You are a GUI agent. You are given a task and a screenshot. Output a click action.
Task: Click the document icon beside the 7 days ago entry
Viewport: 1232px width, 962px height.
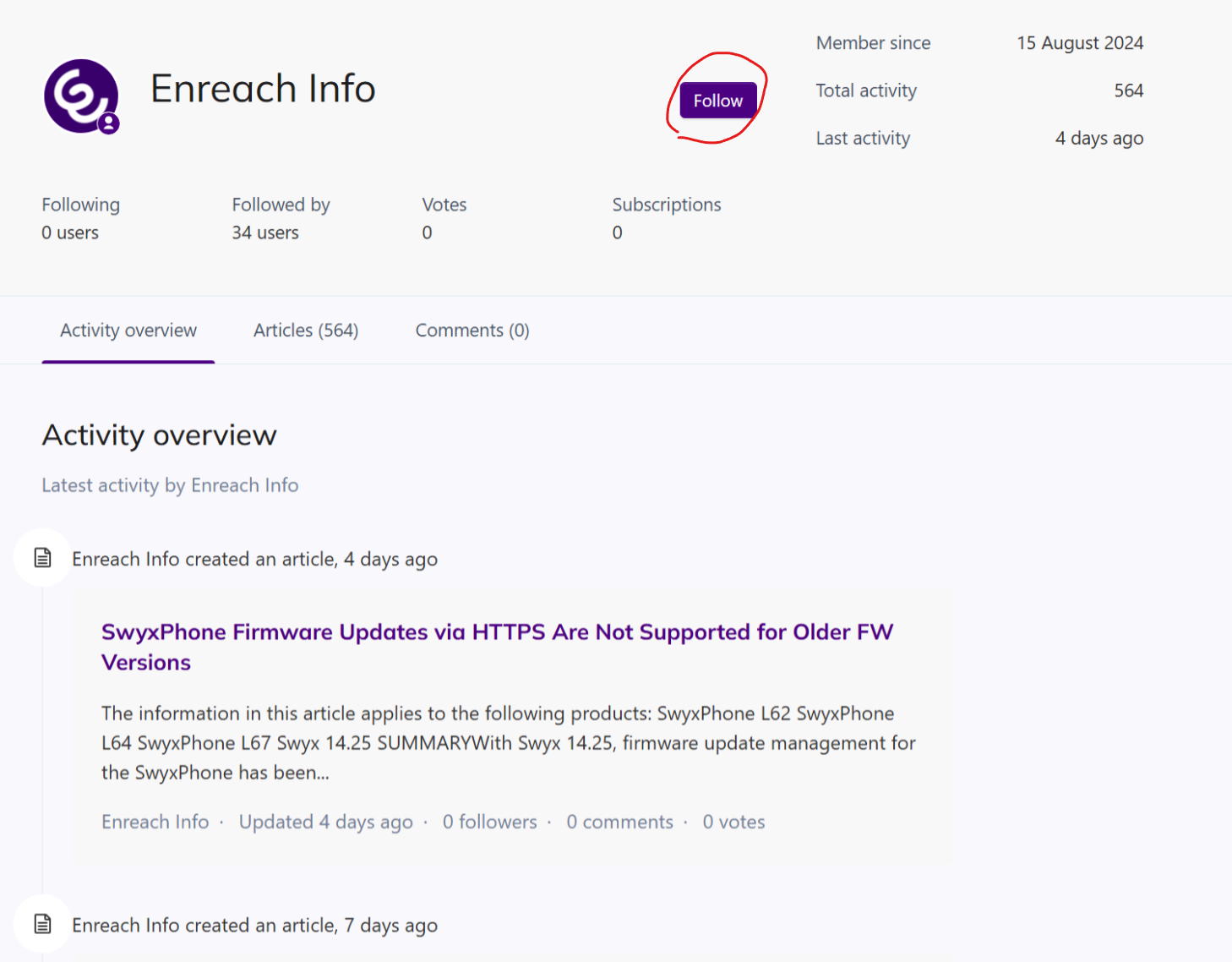(x=42, y=924)
